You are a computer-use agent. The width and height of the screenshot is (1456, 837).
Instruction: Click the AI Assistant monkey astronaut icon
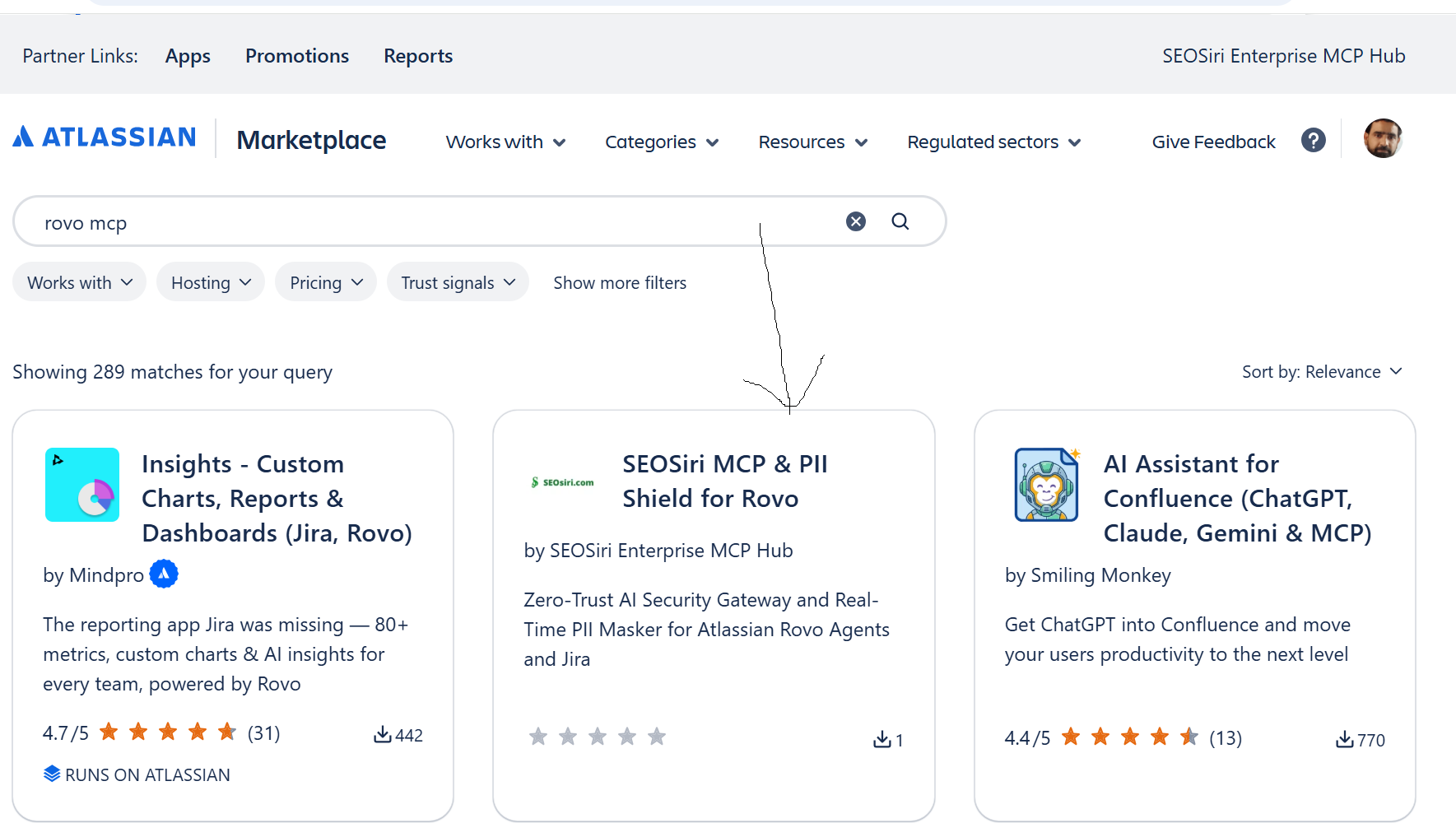pos(1047,485)
